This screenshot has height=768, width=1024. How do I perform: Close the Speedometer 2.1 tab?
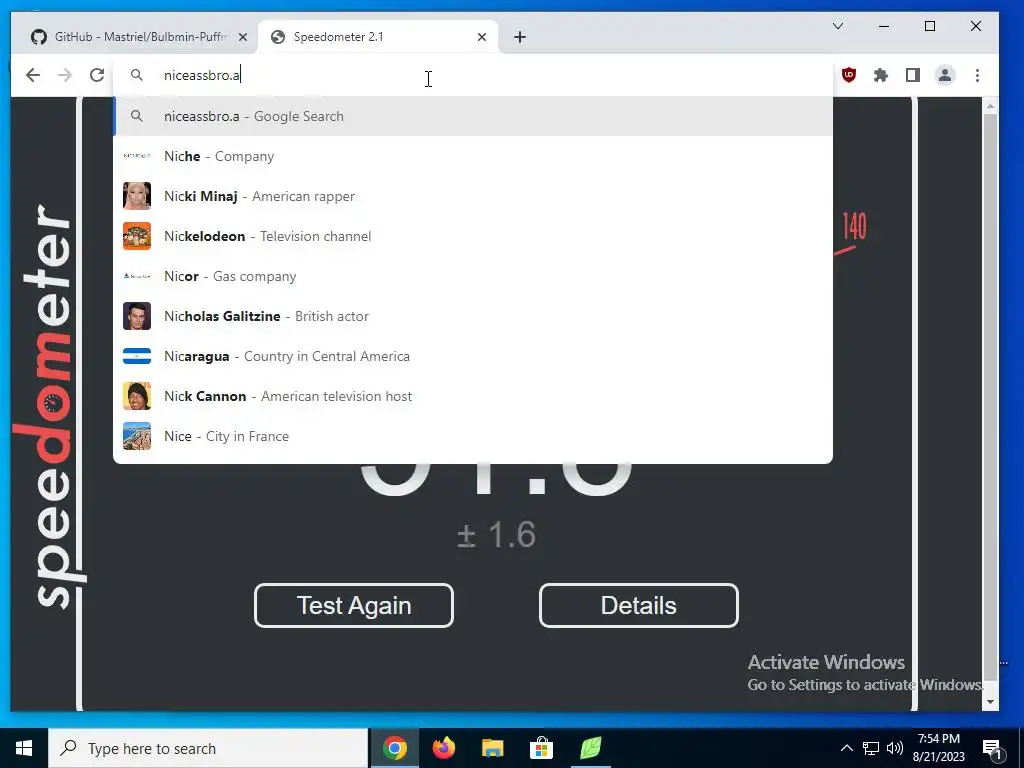click(x=482, y=37)
